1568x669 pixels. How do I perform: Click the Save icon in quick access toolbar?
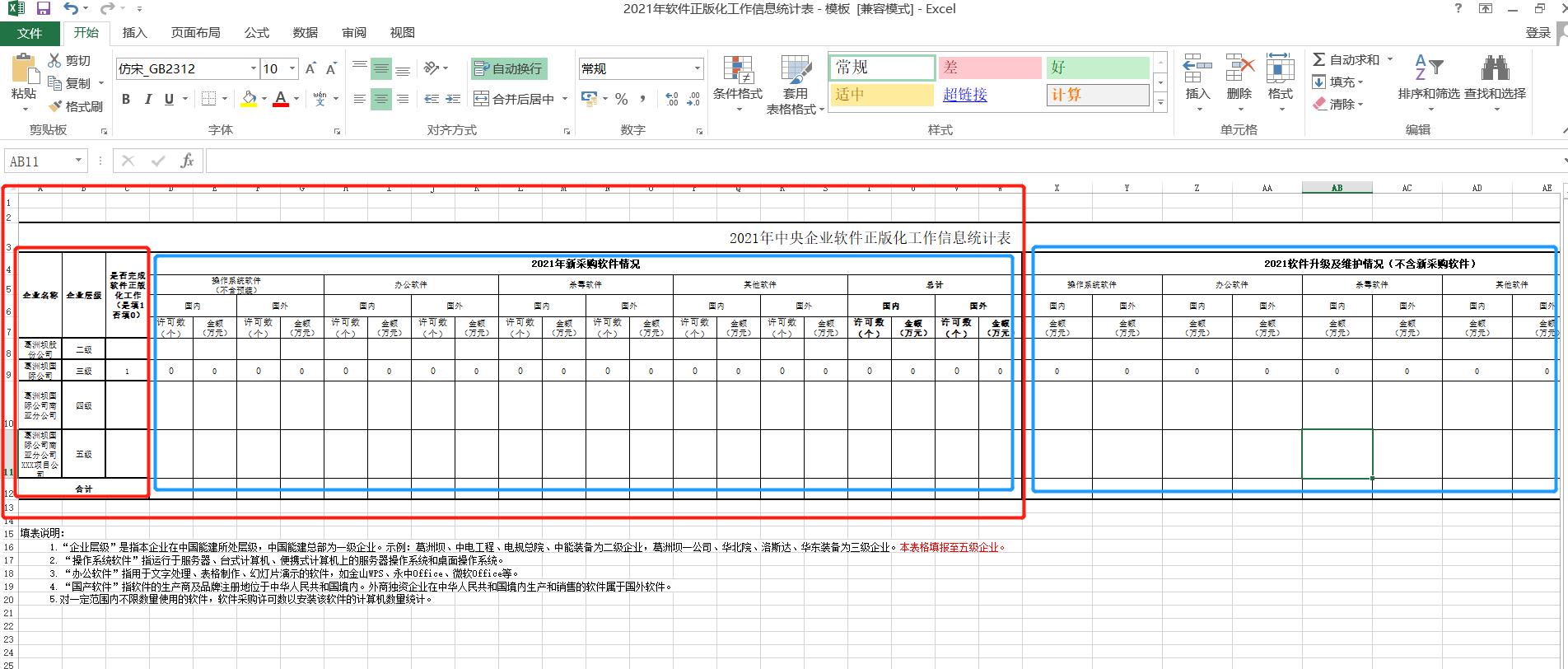[44, 9]
